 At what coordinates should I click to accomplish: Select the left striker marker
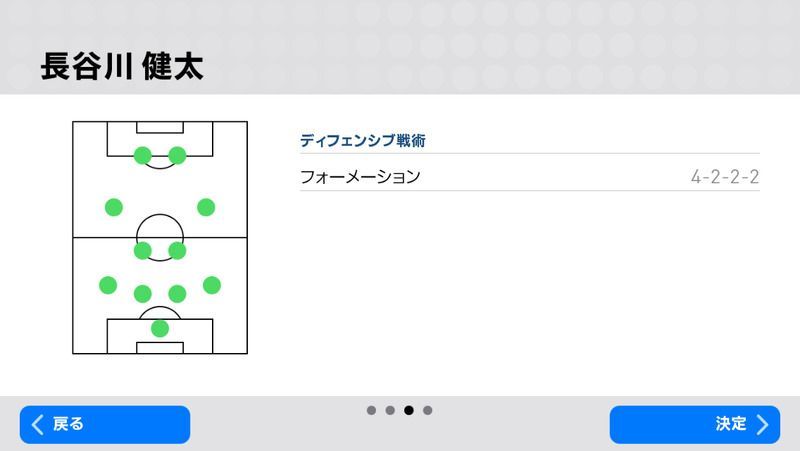click(x=142, y=155)
